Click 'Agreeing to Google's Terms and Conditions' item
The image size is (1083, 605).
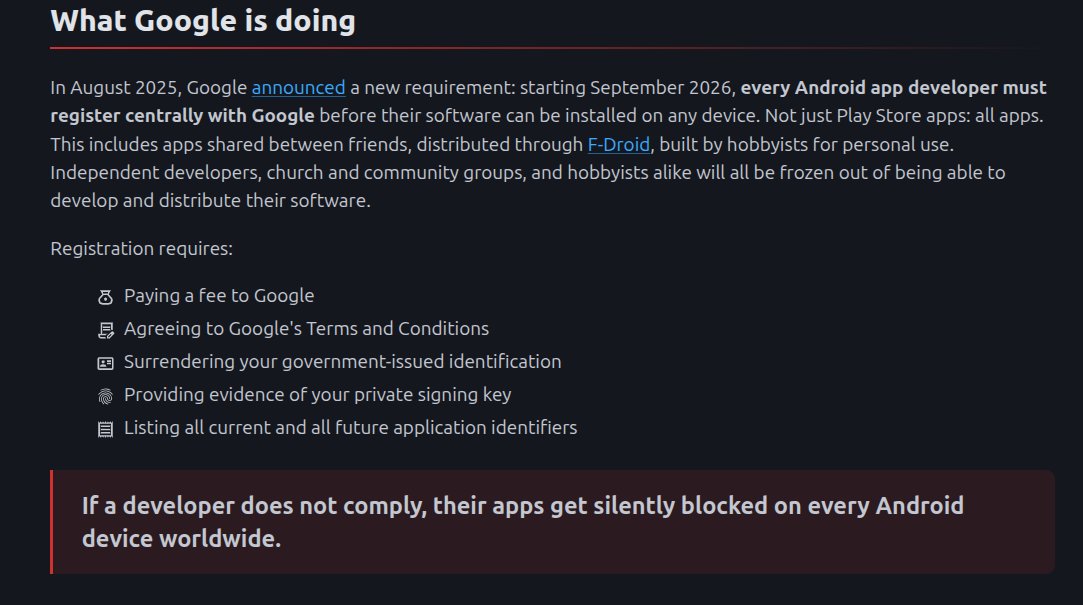(x=306, y=329)
